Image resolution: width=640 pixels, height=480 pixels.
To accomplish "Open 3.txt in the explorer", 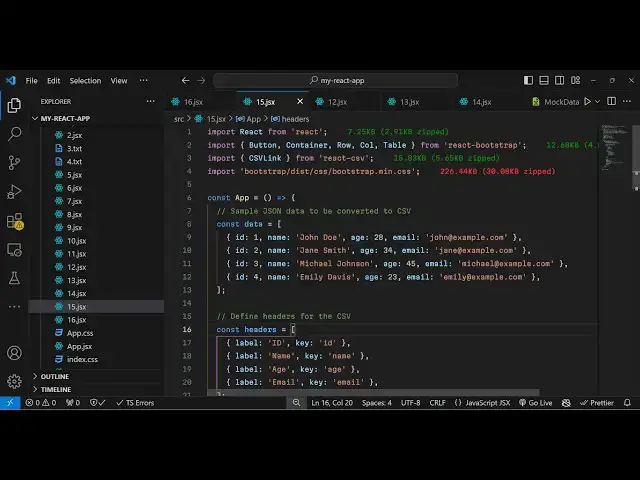I will [x=74, y=148].
